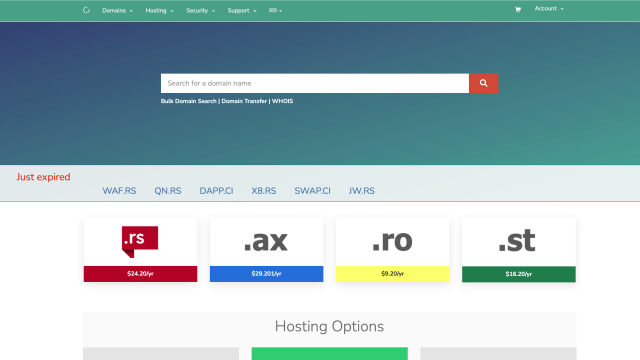
Task: Go to the Domain Transfer link
Action: click(x=244, y=101)
